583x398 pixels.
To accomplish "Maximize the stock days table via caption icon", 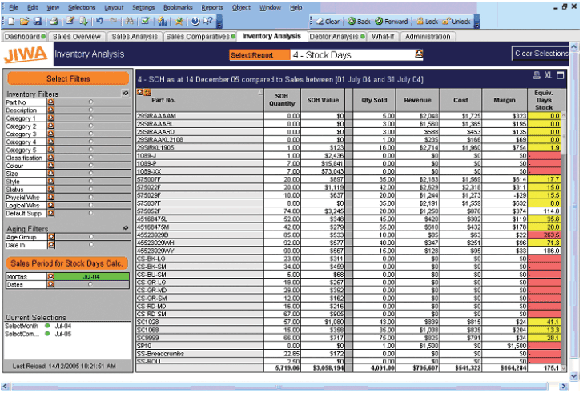I will [560, 75].
